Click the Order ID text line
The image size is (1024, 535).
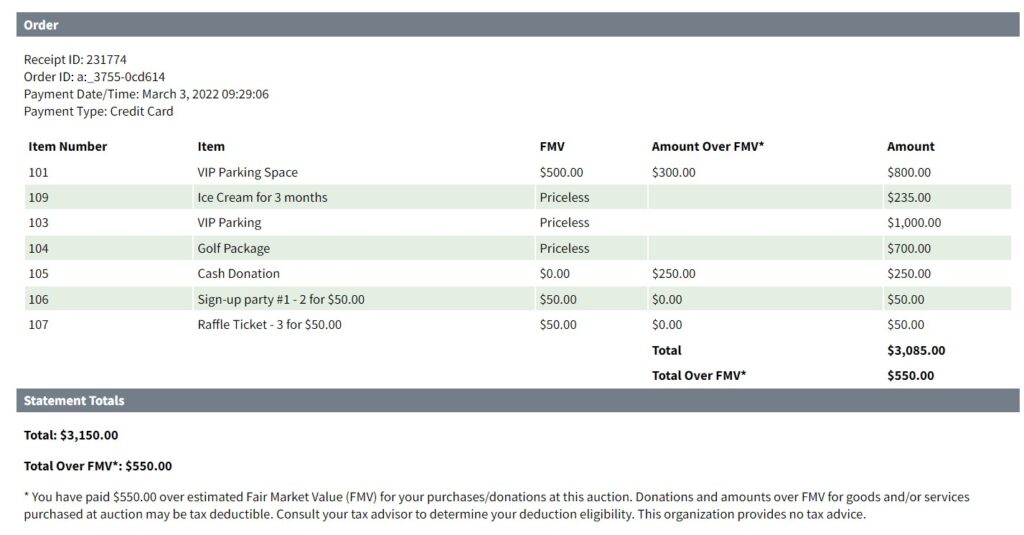(x=94, y=77)
